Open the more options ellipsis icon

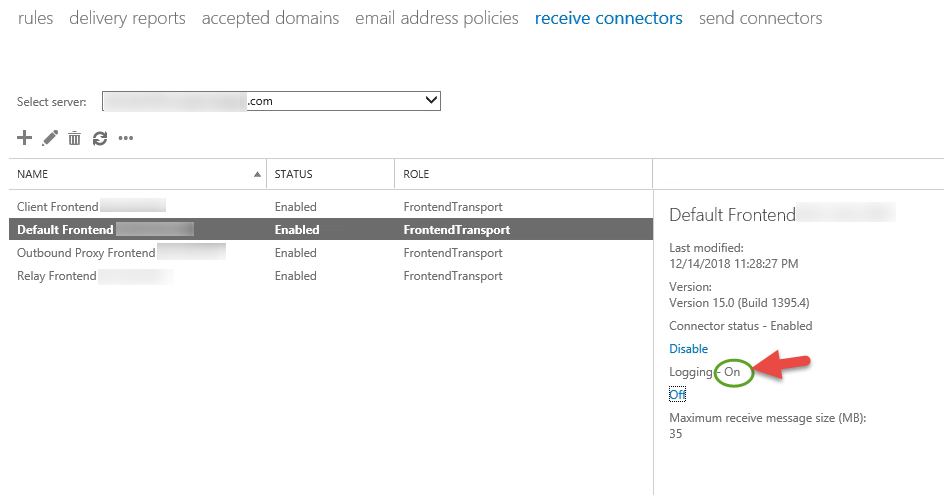(126, 139)
